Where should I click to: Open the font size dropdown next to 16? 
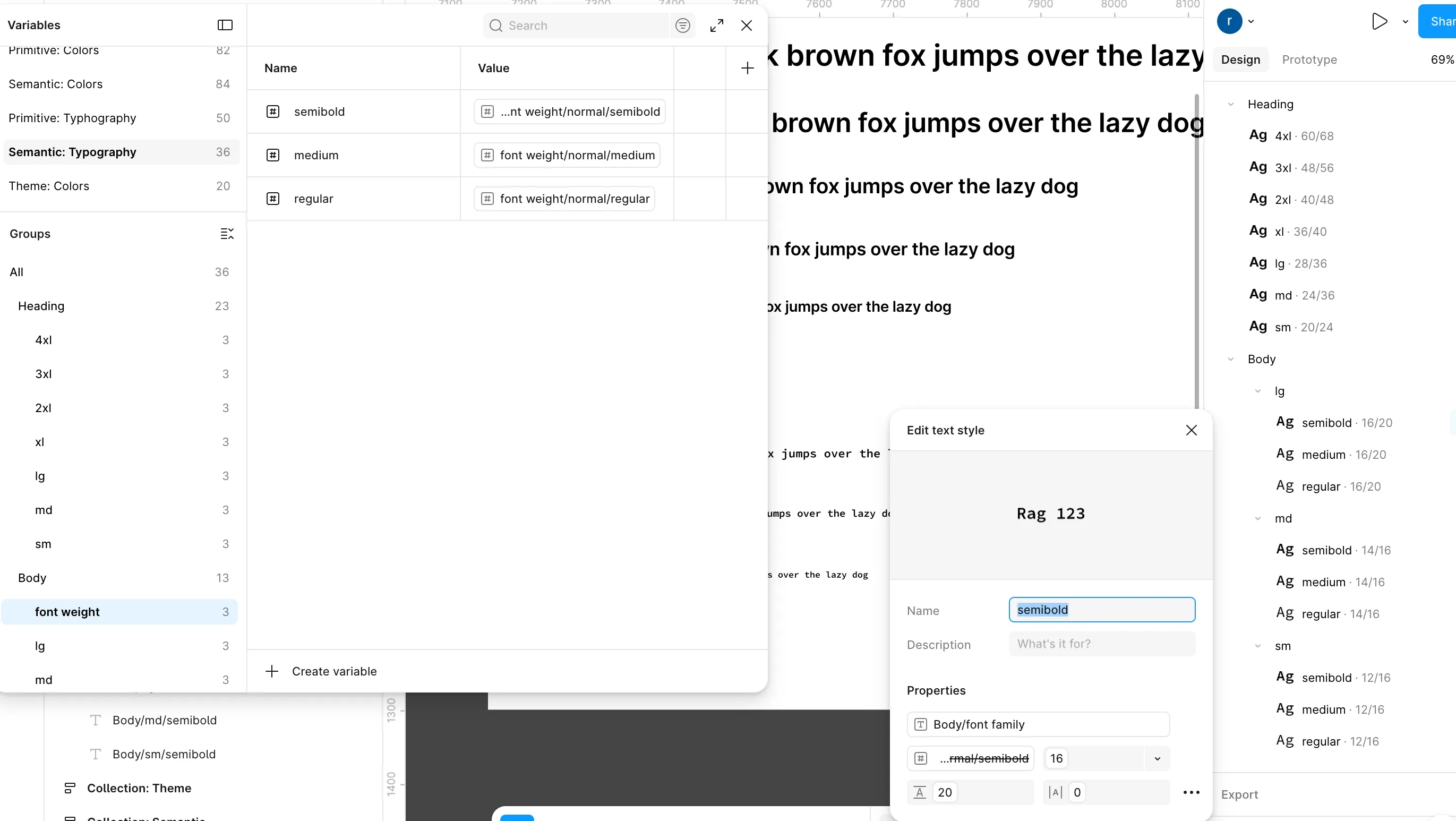[1157, 758]
